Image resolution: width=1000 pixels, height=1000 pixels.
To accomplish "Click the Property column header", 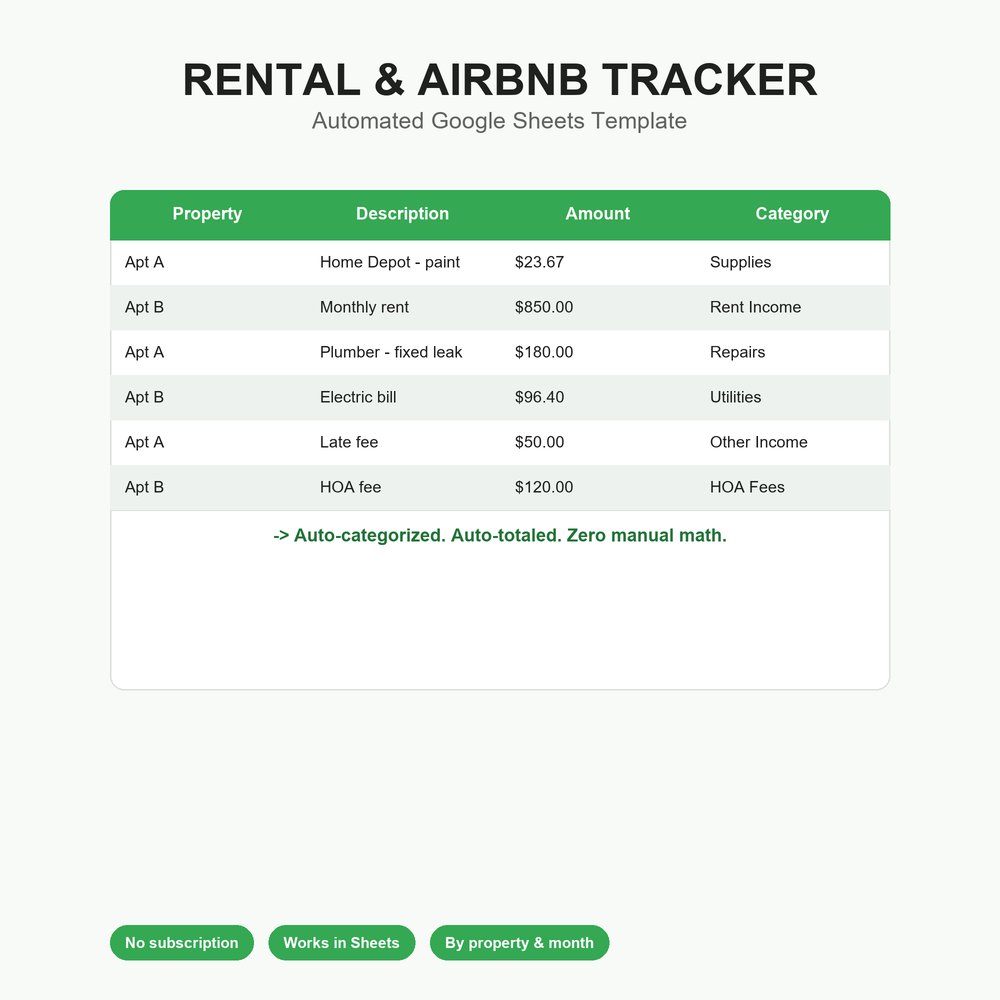I will point(207,214).
